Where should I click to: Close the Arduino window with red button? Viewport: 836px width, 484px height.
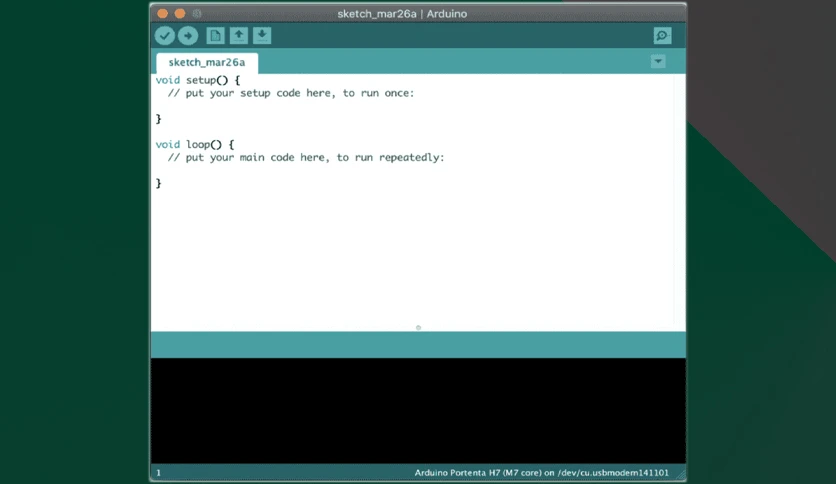(x=163, y=13)
